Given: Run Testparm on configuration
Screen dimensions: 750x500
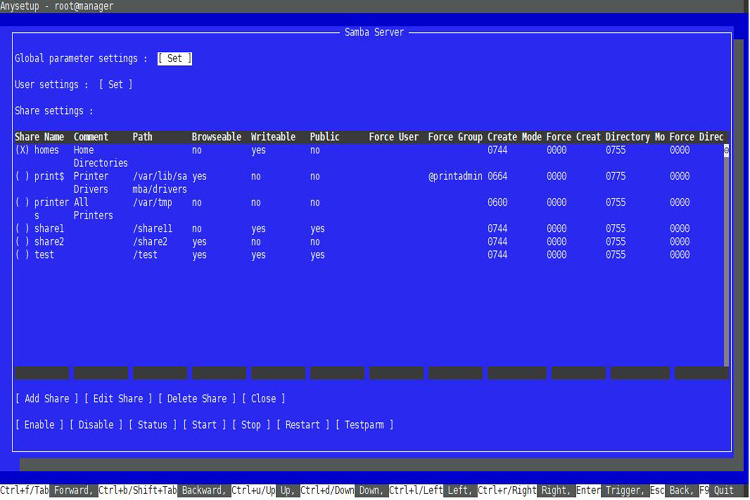Looking at the screenshot, I should (x=364, y=425).
